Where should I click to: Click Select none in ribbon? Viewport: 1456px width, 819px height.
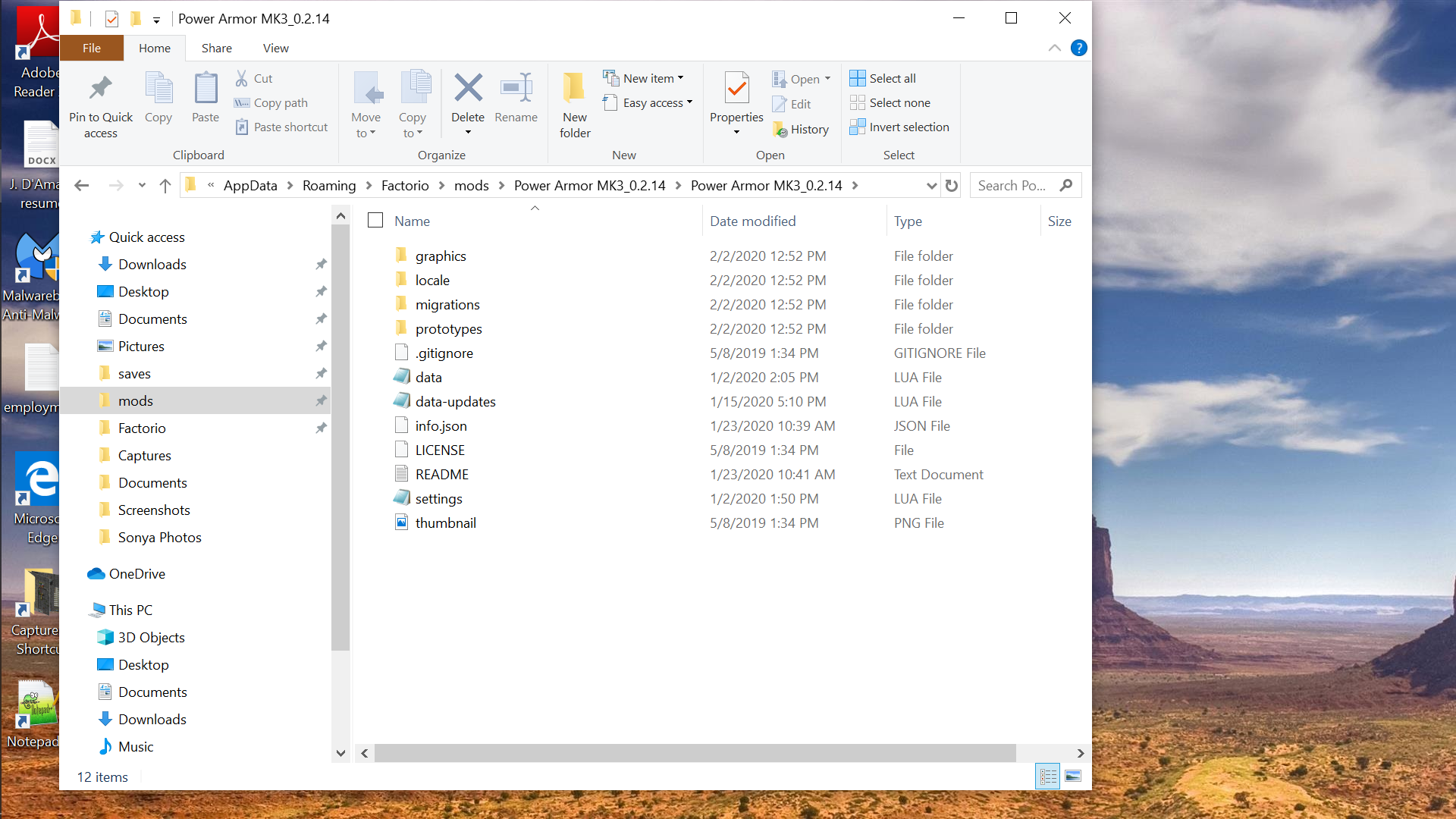click(x=890, y=102)
